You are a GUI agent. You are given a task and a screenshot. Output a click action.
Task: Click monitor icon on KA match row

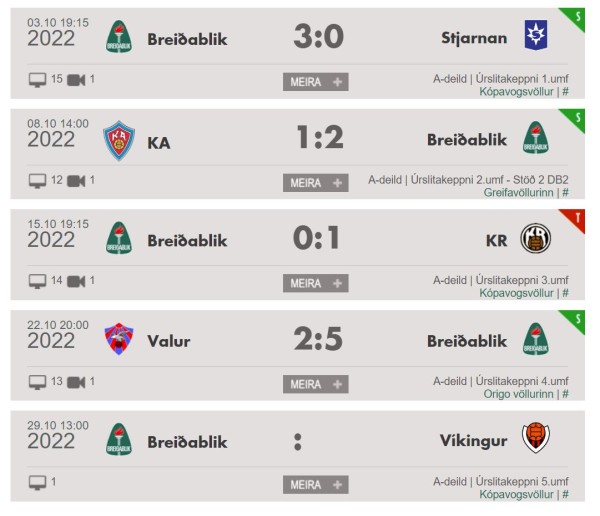(38, 181)
